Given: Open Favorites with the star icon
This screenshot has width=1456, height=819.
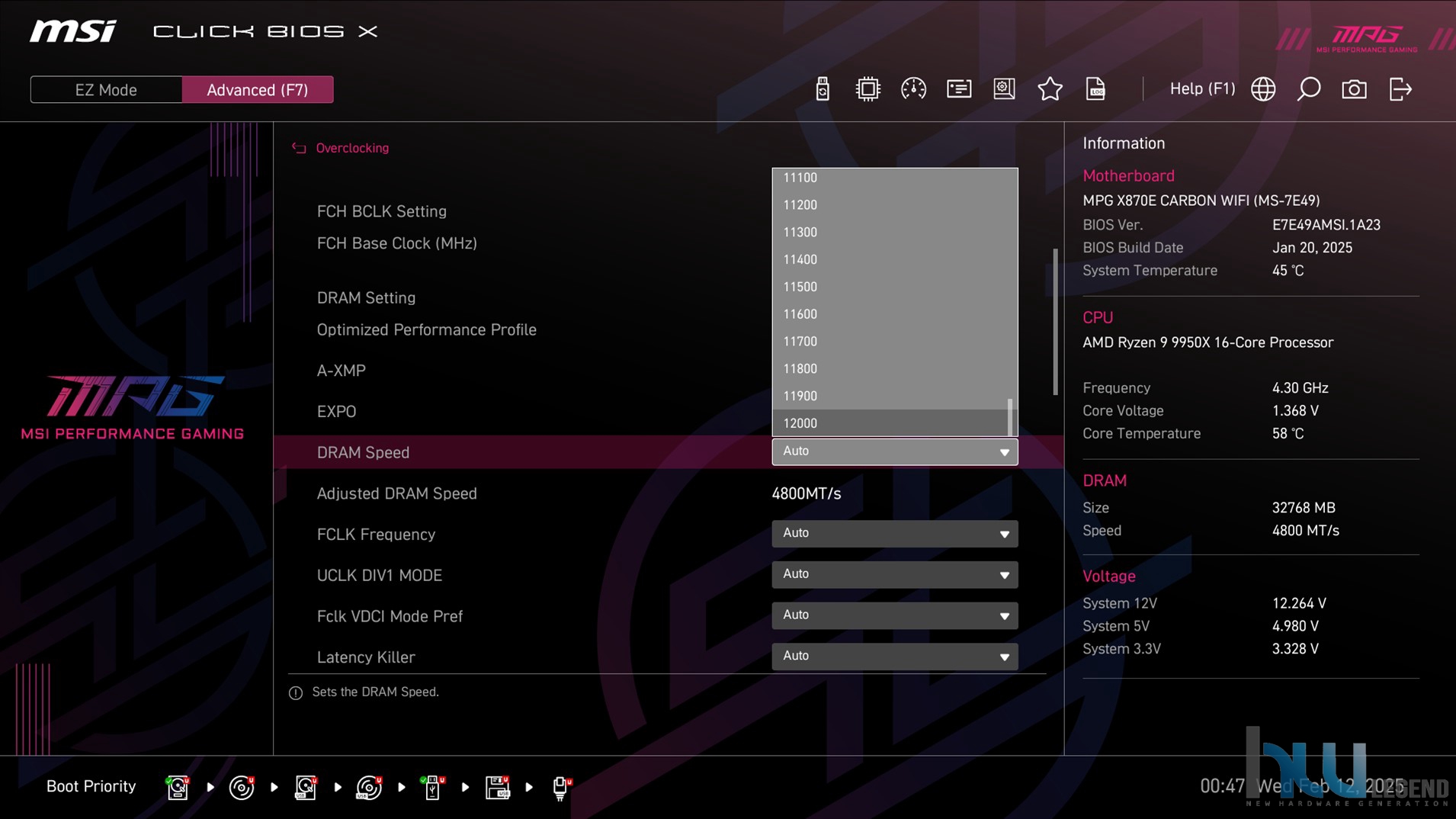Looking at the screenshot, I should tap(1050, 89).
